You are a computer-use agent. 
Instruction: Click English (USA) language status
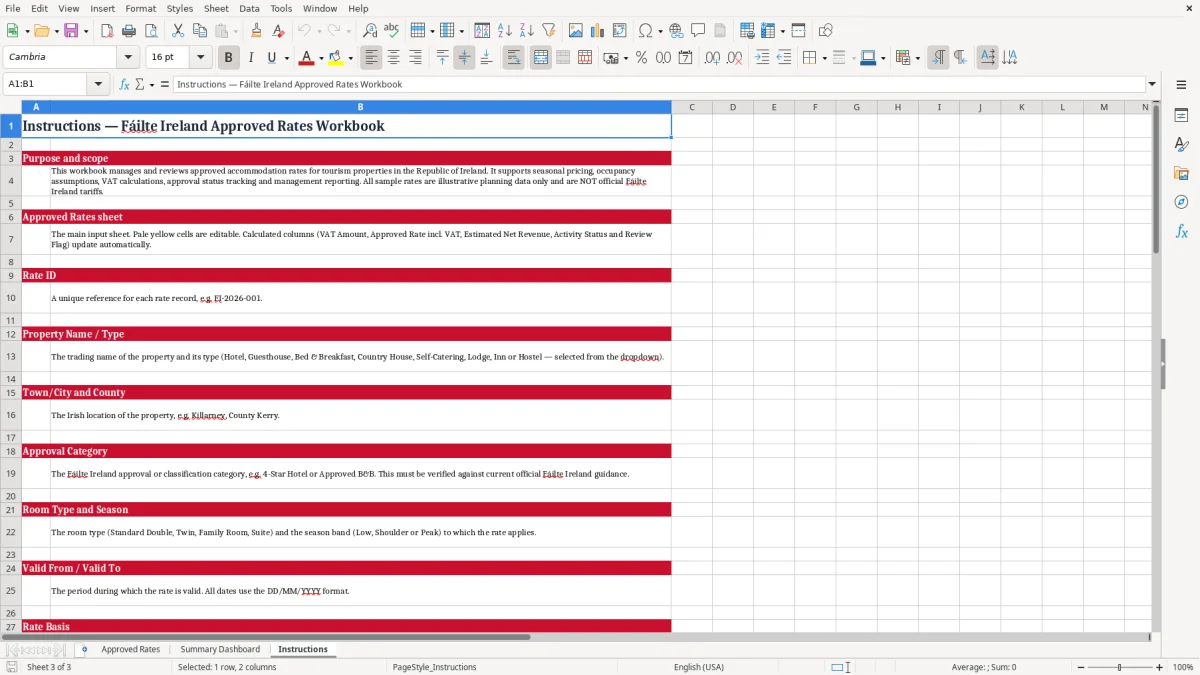pyautogui.click(x=699, y=667)
